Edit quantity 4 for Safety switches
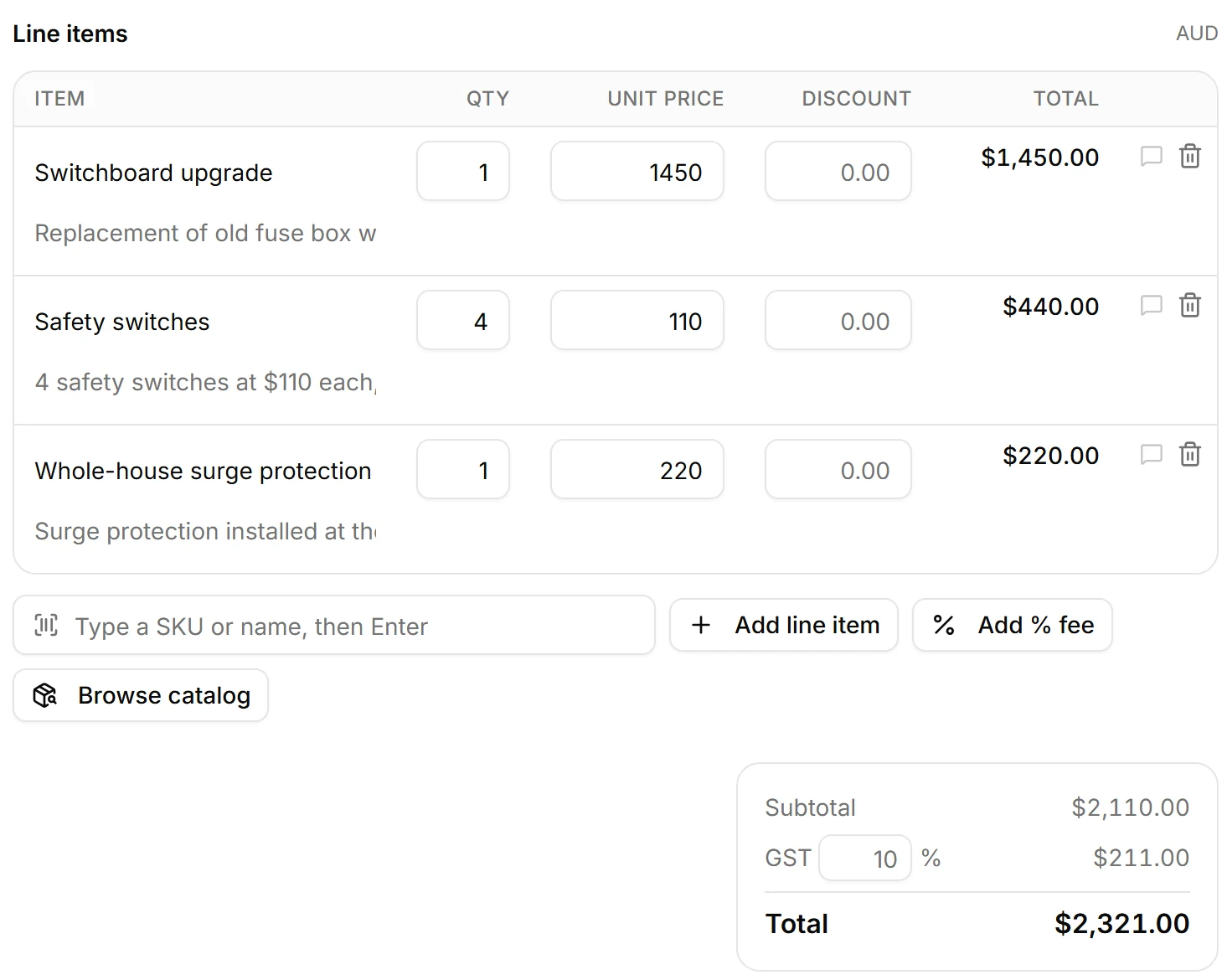The width and height of the screenshot is (1227, 980). pyautogui.click(x=463, y=320)
